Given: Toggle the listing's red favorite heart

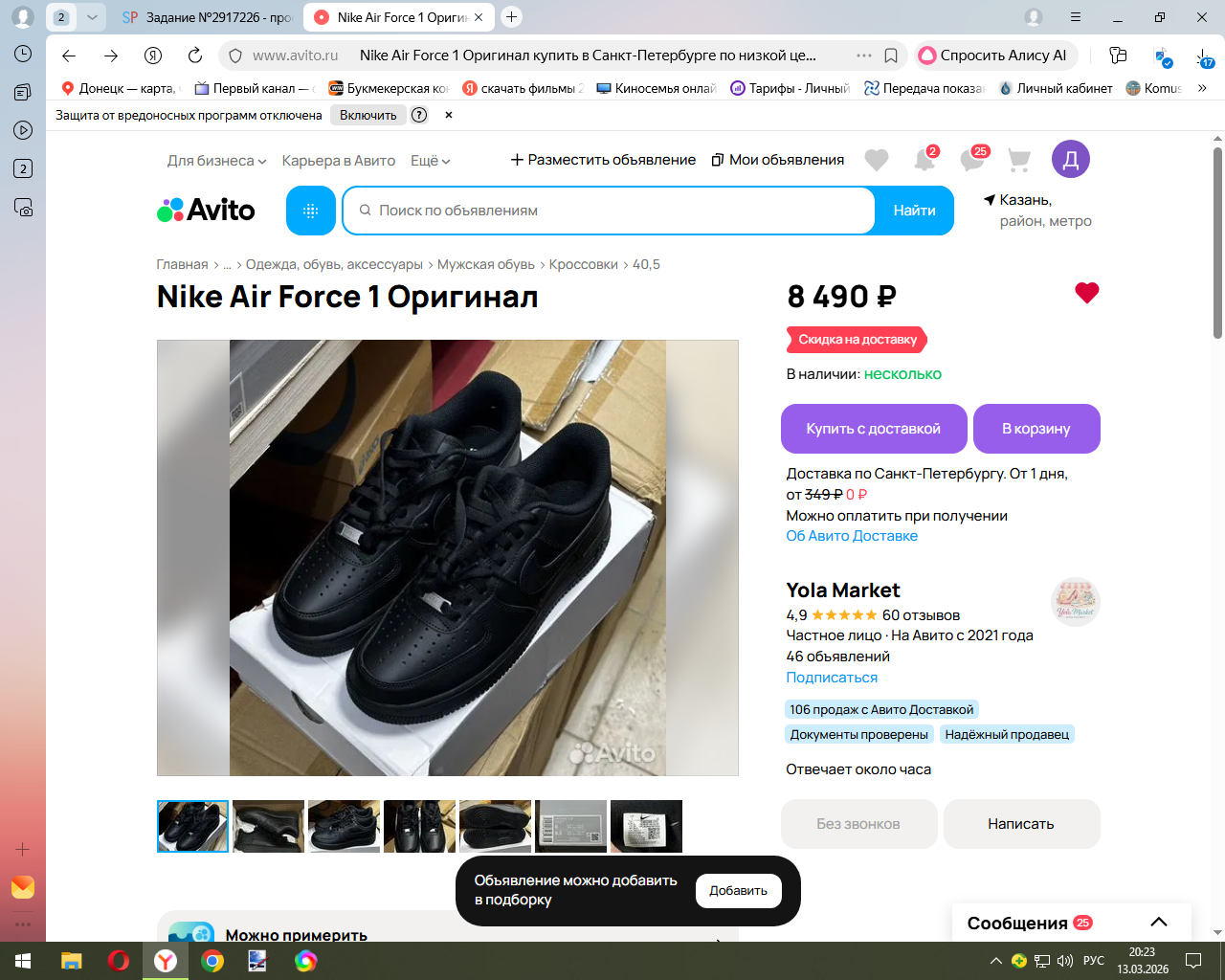Looking at the screenshot, I should pos(1087,293).
